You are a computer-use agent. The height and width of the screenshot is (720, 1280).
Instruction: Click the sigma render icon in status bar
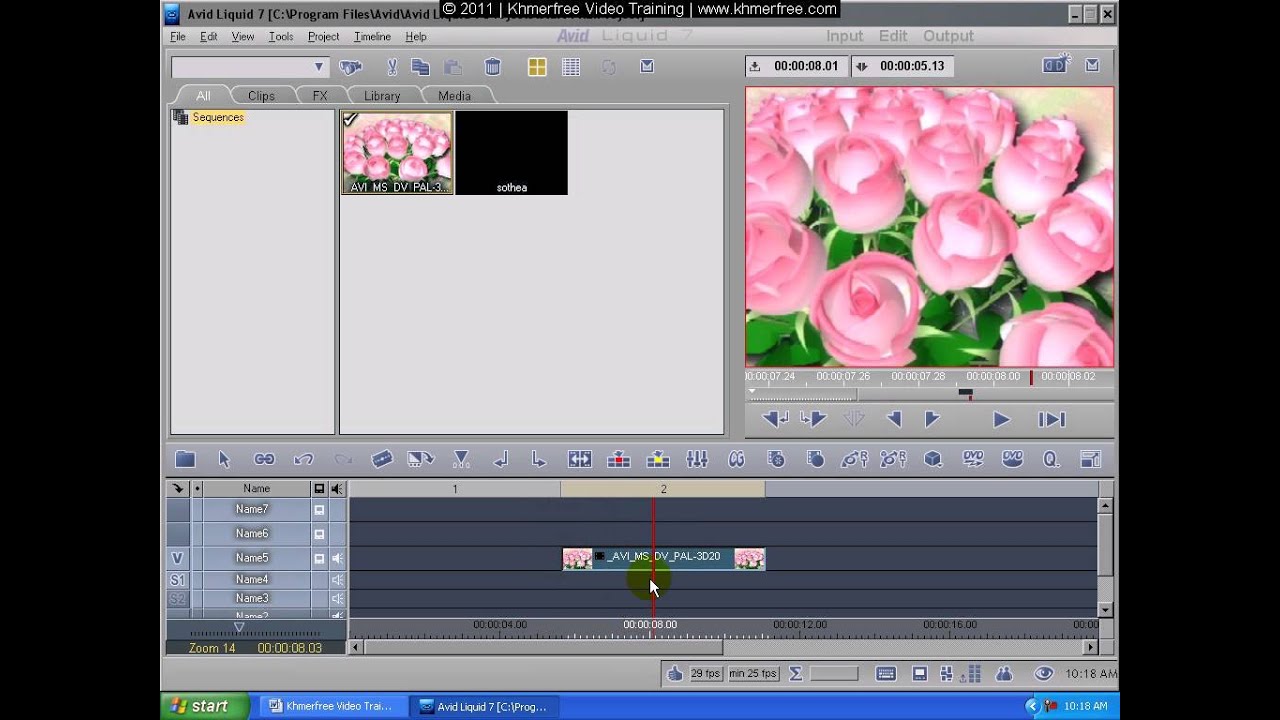pyautogui.click(x=796, y=674)
